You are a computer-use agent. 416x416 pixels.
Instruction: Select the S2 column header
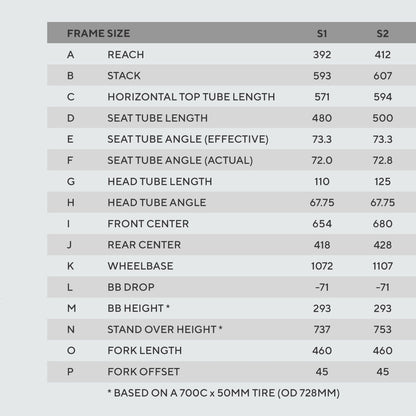click(382, 33)
